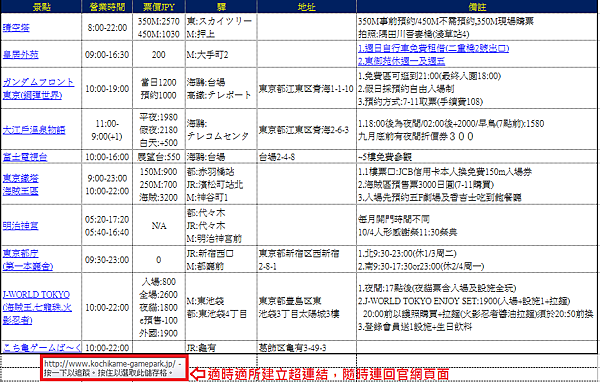Viewport: 600px width, 382px height.
Task: Select the 10:00-16:00 hours cell
Action: click(x=107, y=157)
